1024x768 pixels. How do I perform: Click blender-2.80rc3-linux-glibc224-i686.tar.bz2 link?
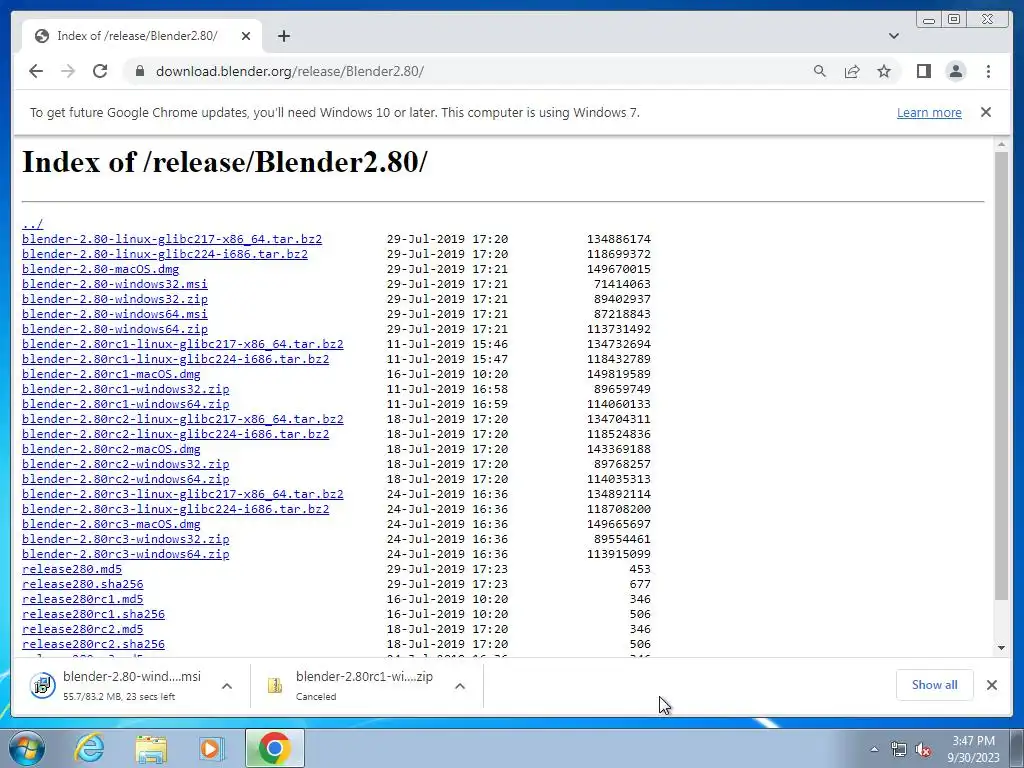[x=175, y=509]
